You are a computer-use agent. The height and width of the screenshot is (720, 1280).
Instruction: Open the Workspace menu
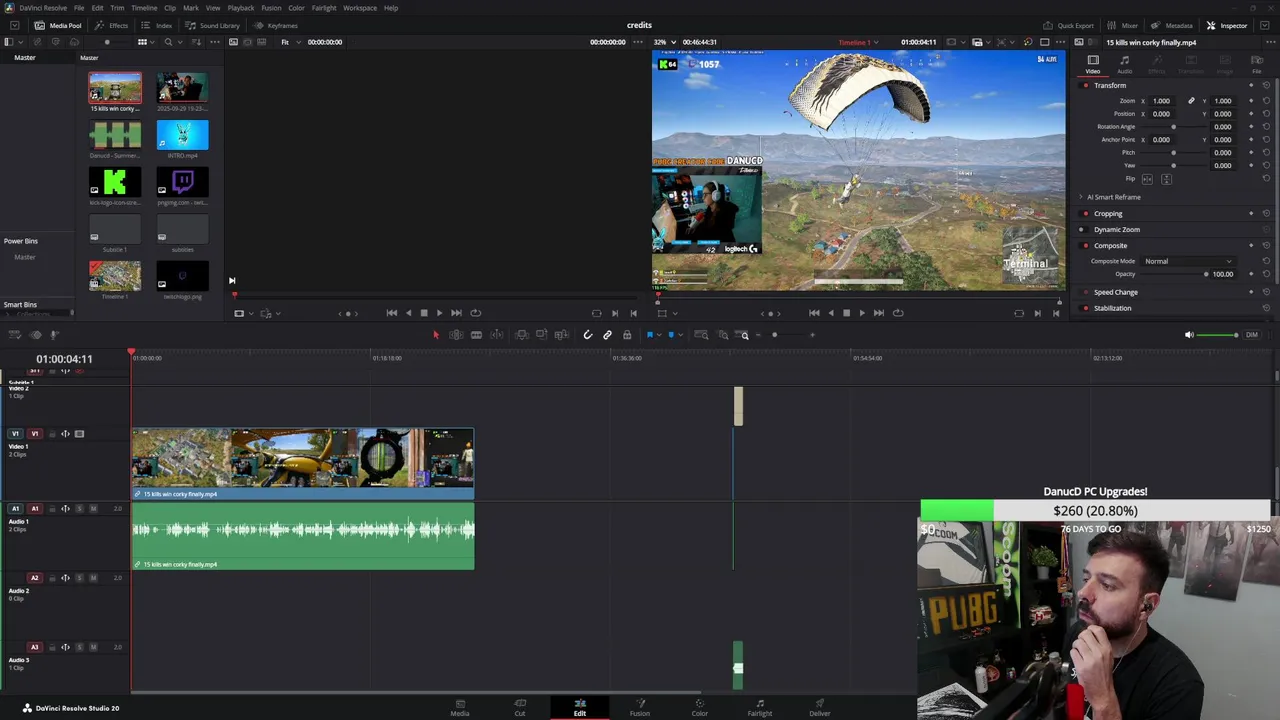(x=360, y=8)
